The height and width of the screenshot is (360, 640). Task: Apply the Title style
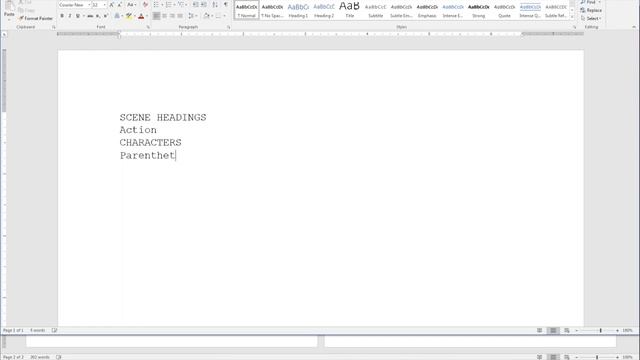coord(350,10)
